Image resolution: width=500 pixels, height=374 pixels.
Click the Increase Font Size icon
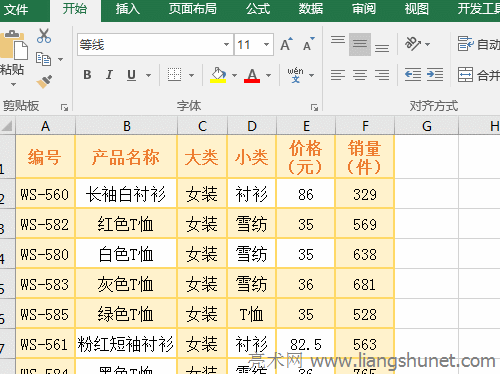(x=286, y=44)
